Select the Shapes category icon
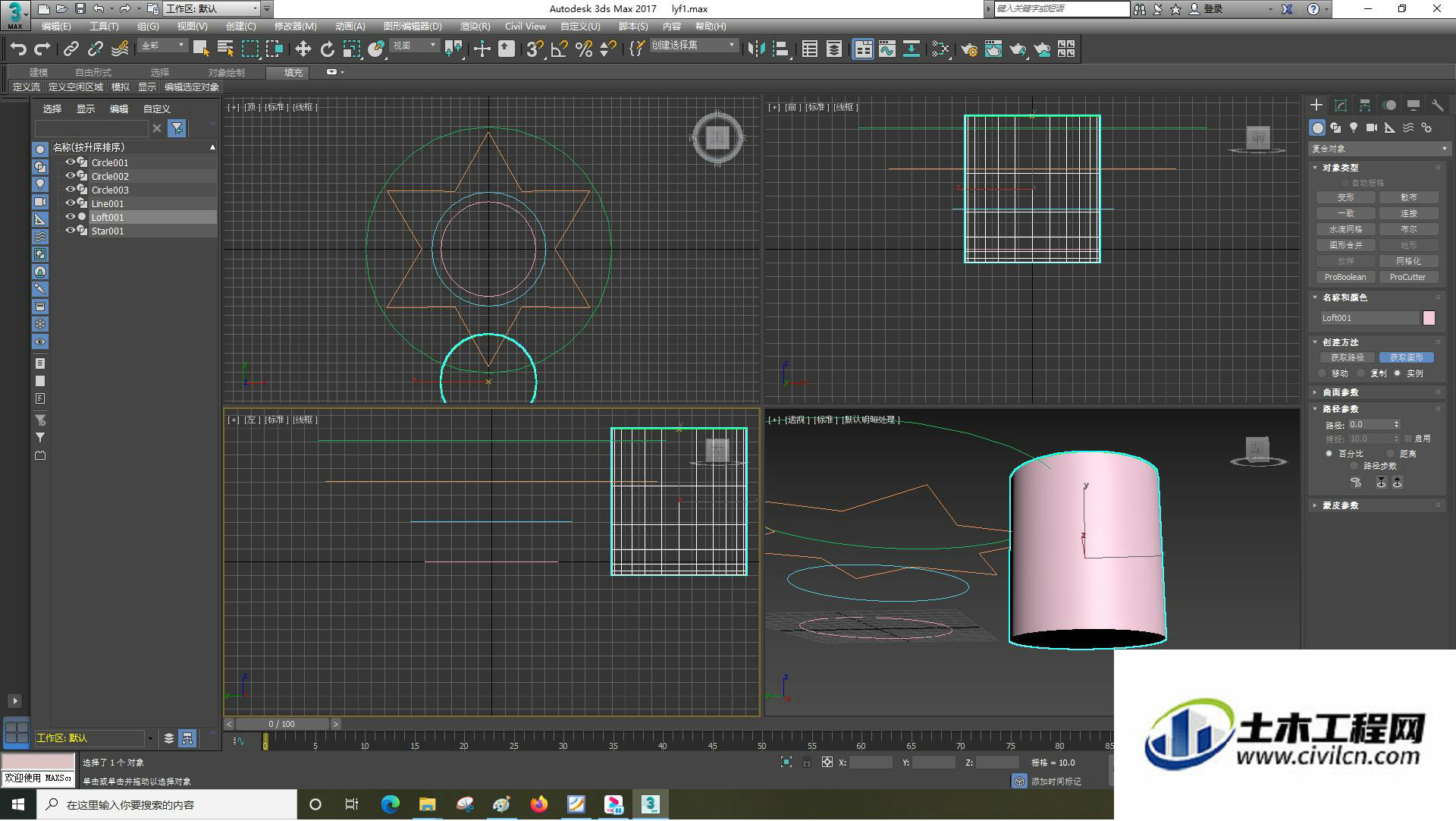The width and height of the screenshot is (1456, 821). pyautogui.click(x=1335, y=127)
